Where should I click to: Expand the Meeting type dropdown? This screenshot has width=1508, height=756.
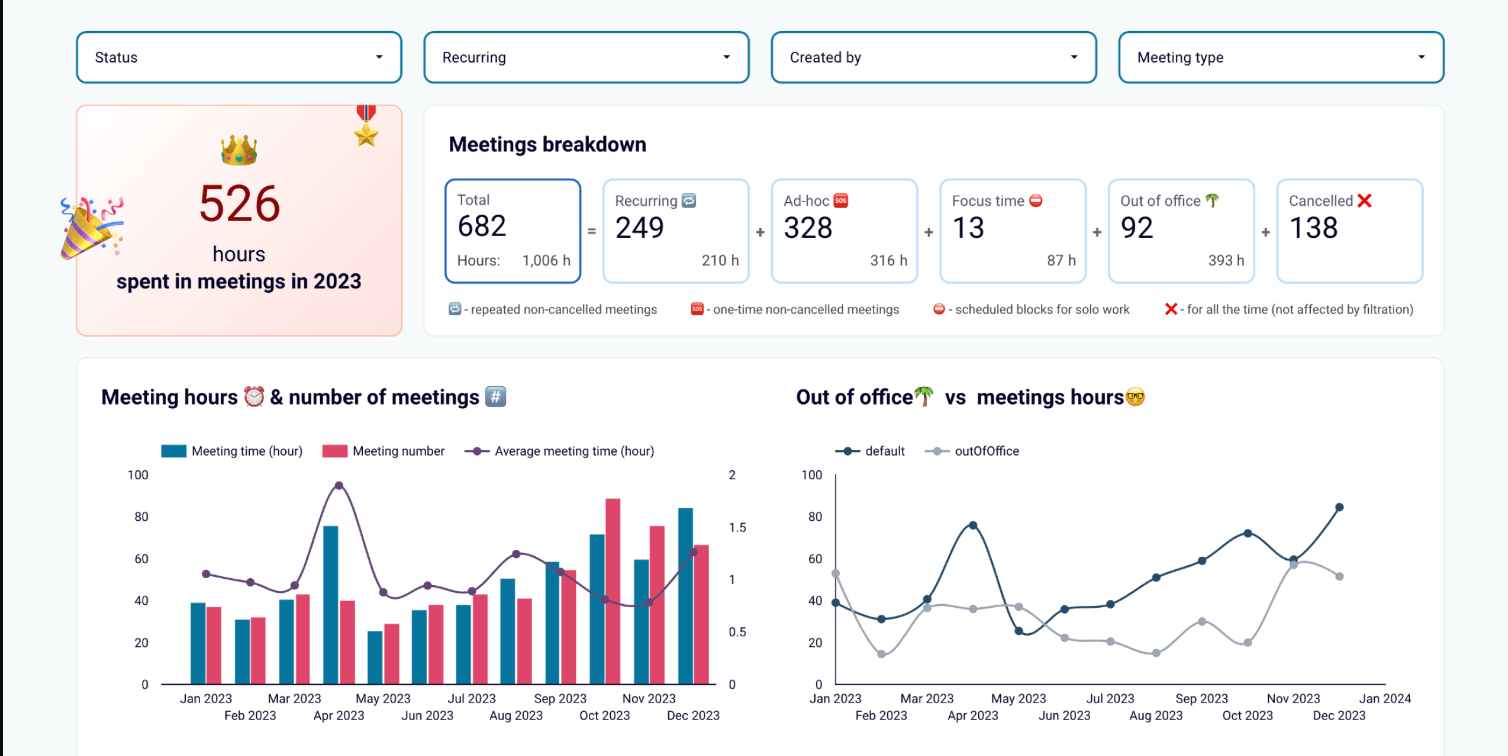point(1280,57)
